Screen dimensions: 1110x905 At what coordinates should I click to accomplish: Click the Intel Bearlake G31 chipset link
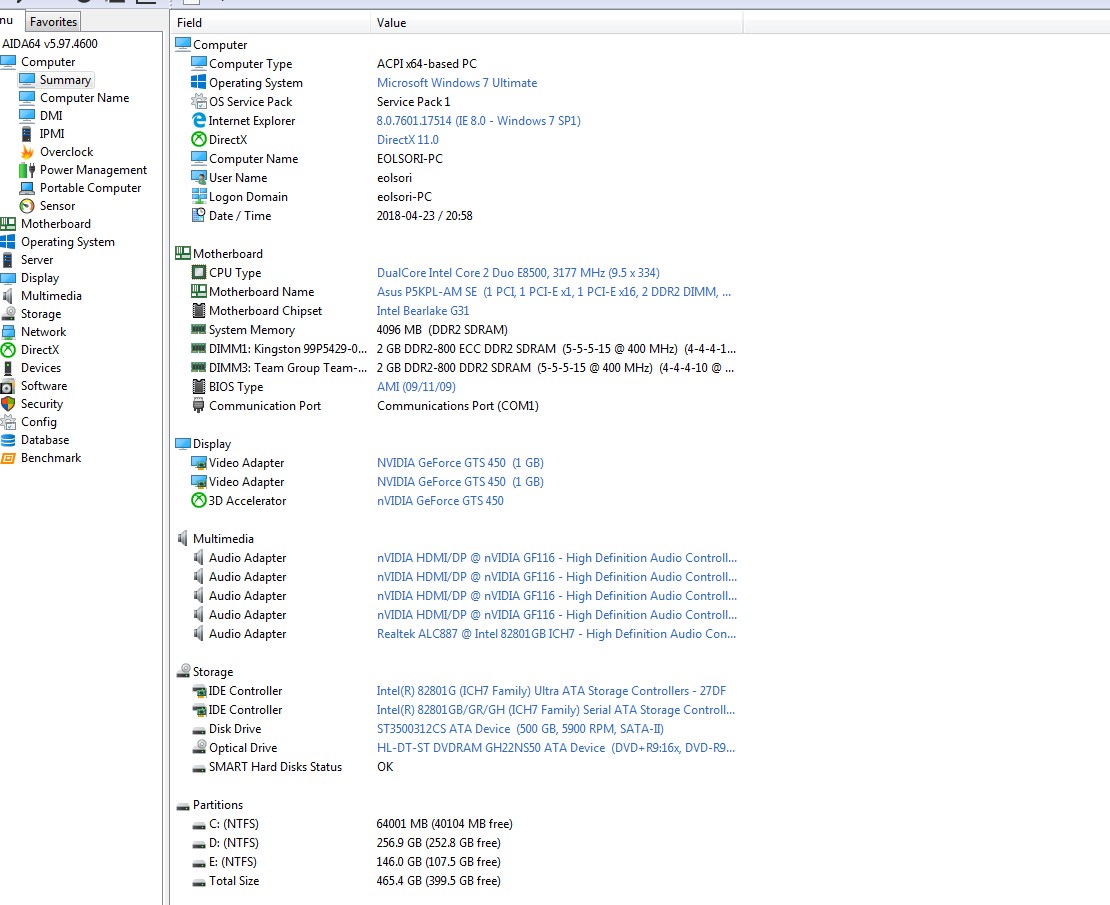click(423, 310)
